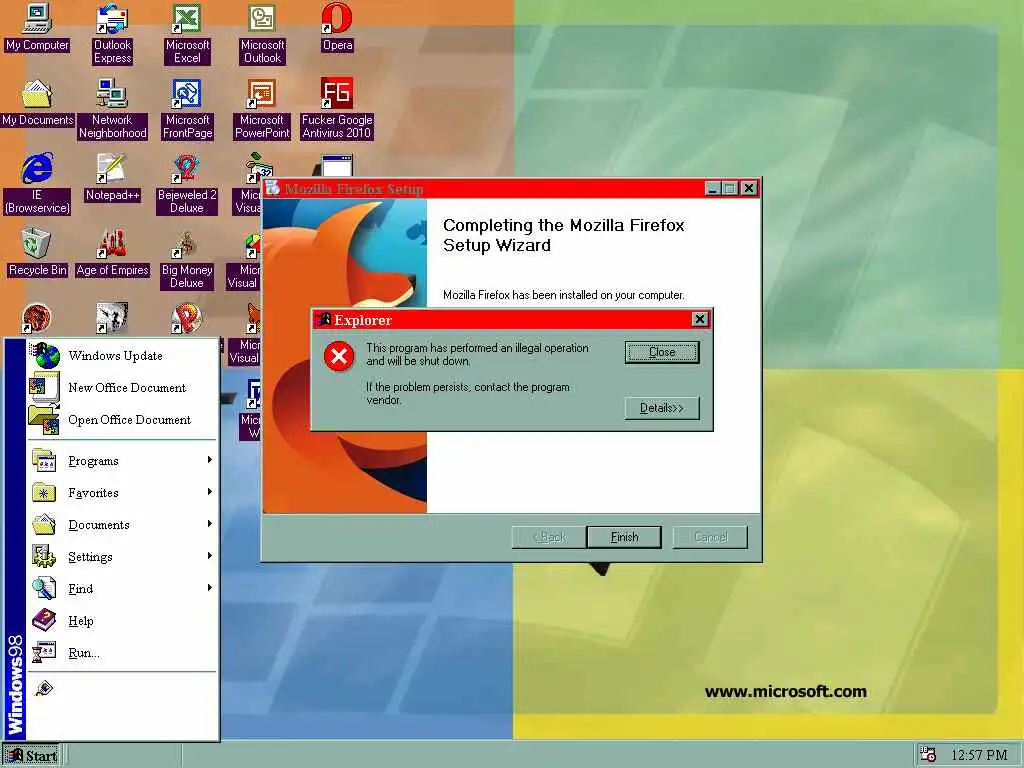
Task: Click the vertical Windows98 banner in Start menu
Action: [15, 539]
